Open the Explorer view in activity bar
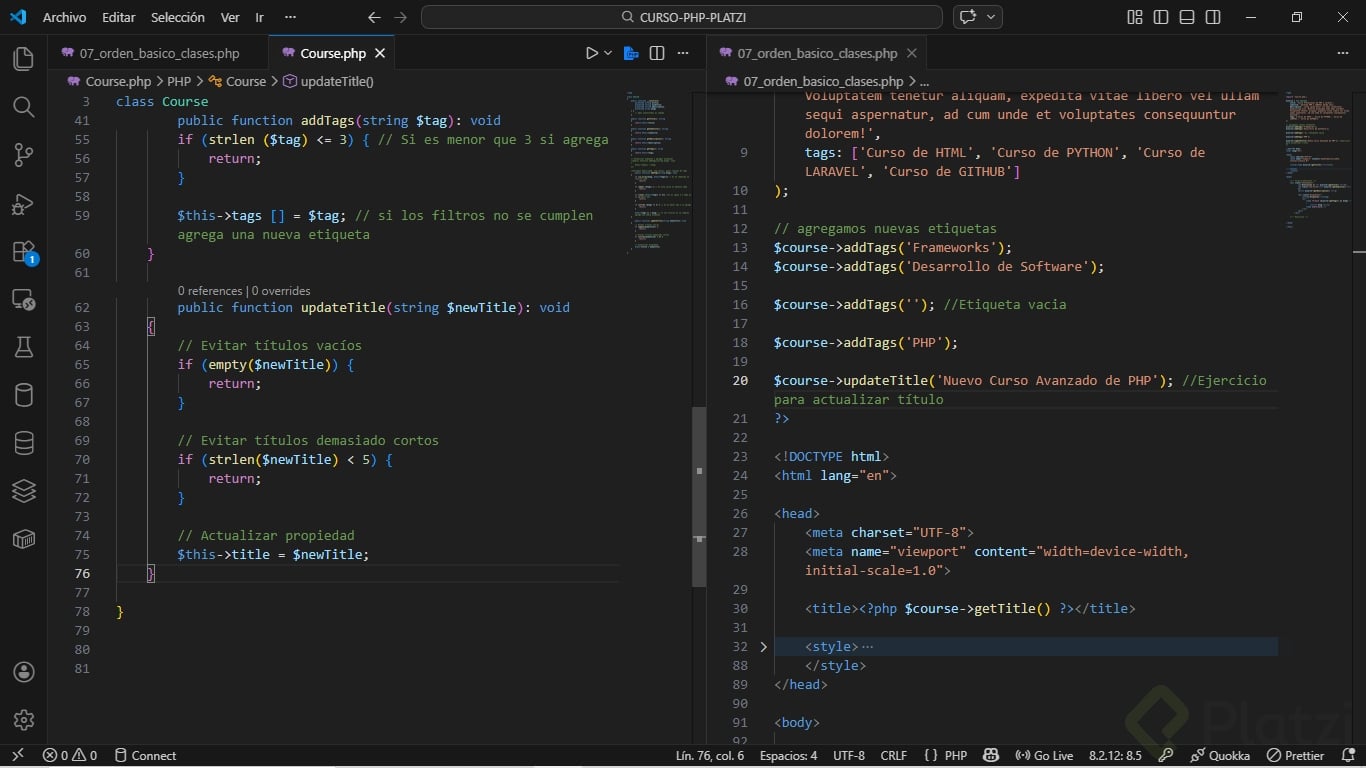Image resolution: width=1366 pixels, height=768 pixels. tap(23, 59)
